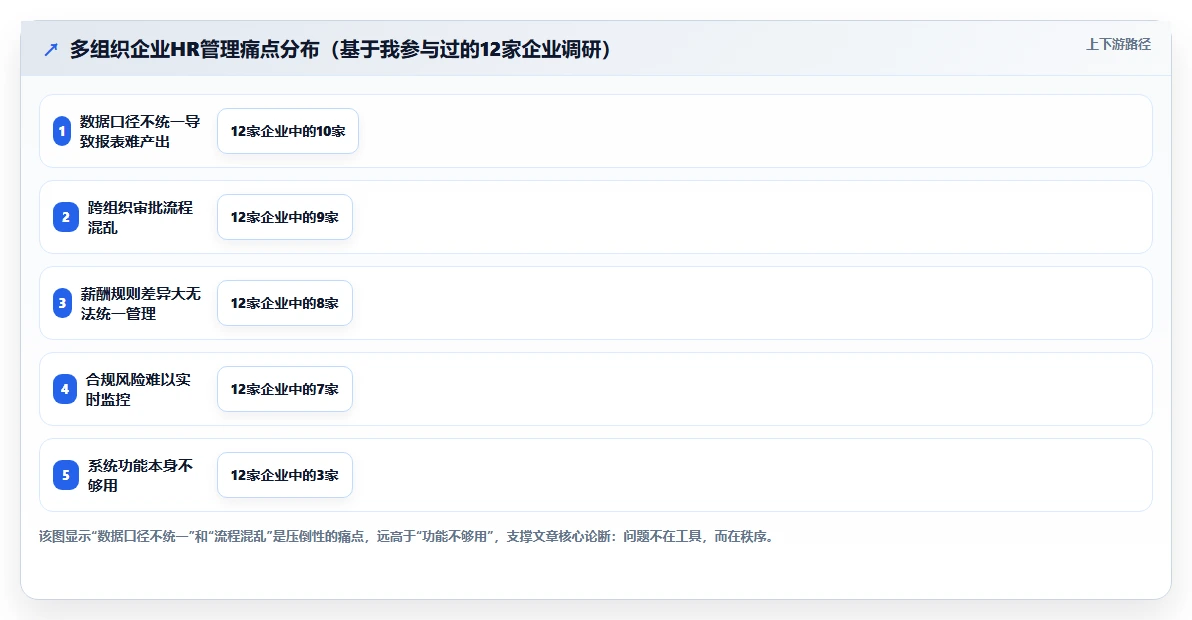1192x620 pixels.
Task: Click the number 5 badge
Action: 65,475
